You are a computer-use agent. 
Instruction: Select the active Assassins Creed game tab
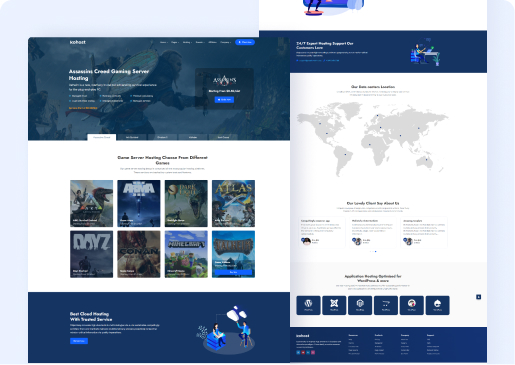click(x=102, y=137)
